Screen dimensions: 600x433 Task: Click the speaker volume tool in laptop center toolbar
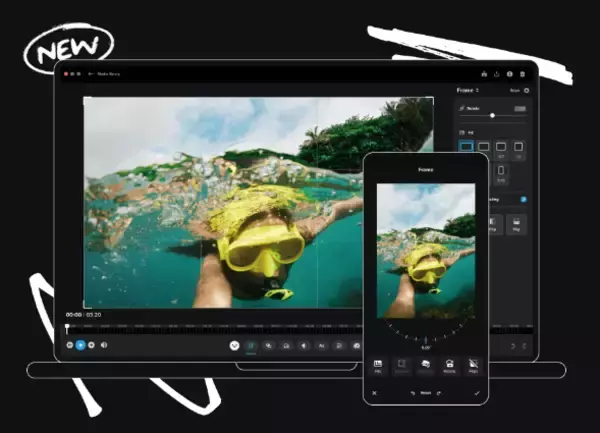point(304,346)
